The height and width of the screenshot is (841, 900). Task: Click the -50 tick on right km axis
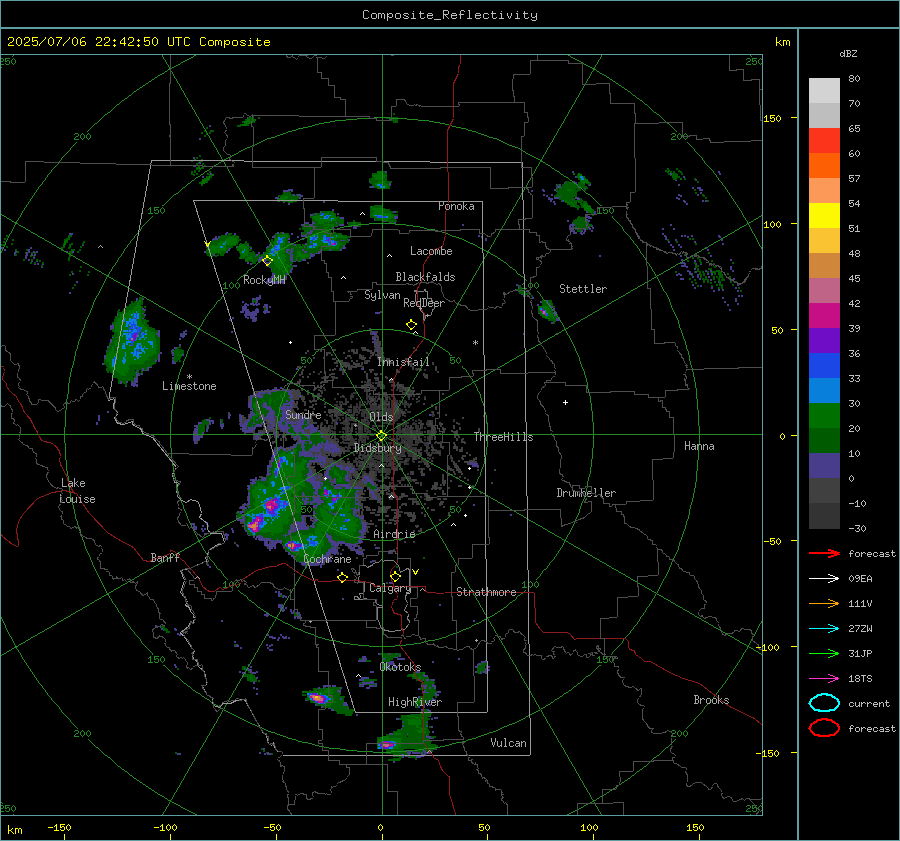[x=773, y=541]
